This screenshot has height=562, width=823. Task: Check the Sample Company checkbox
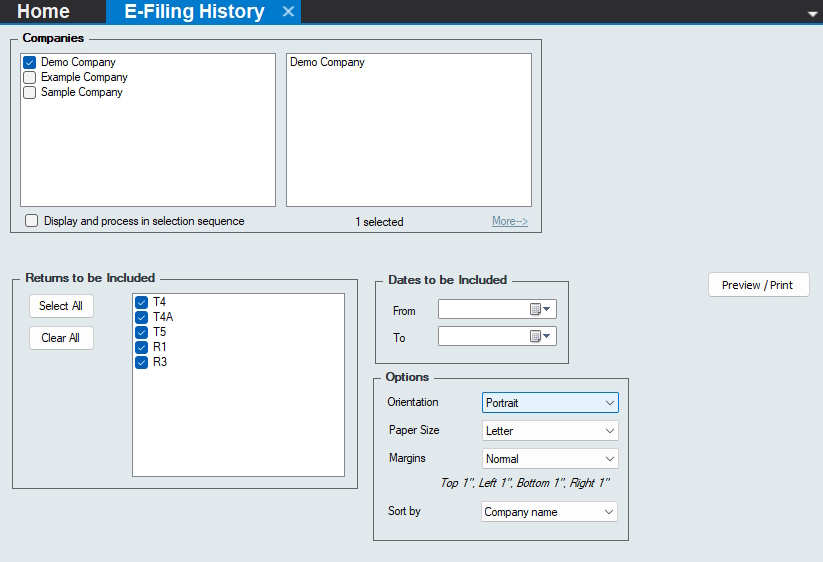[30, 92]
